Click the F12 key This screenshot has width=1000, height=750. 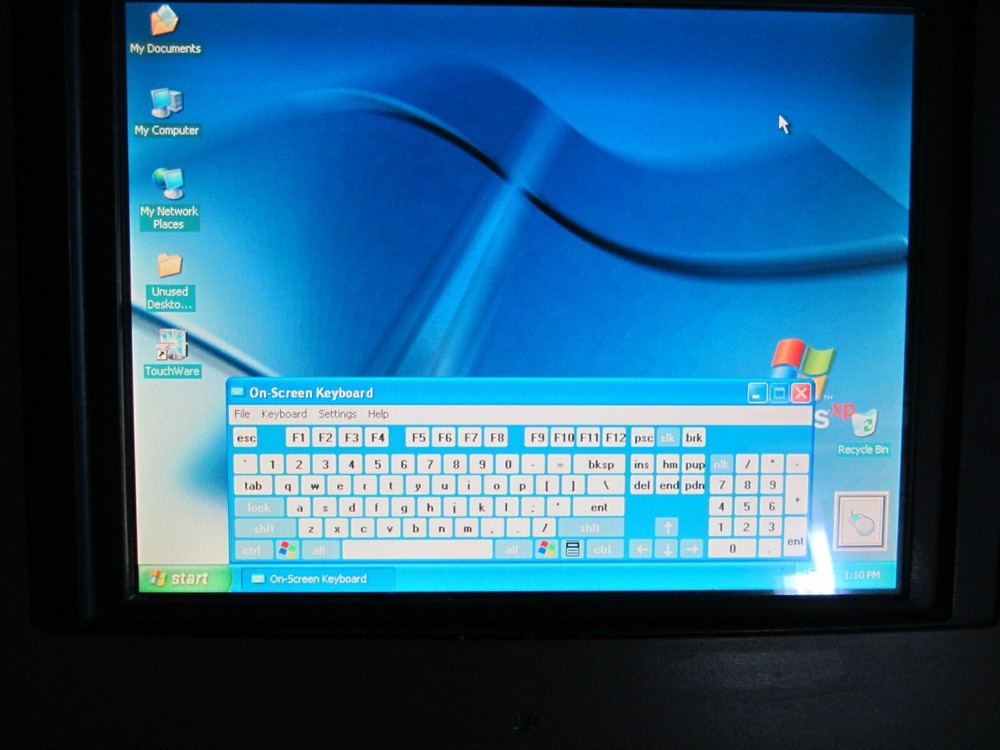[615, 438]
